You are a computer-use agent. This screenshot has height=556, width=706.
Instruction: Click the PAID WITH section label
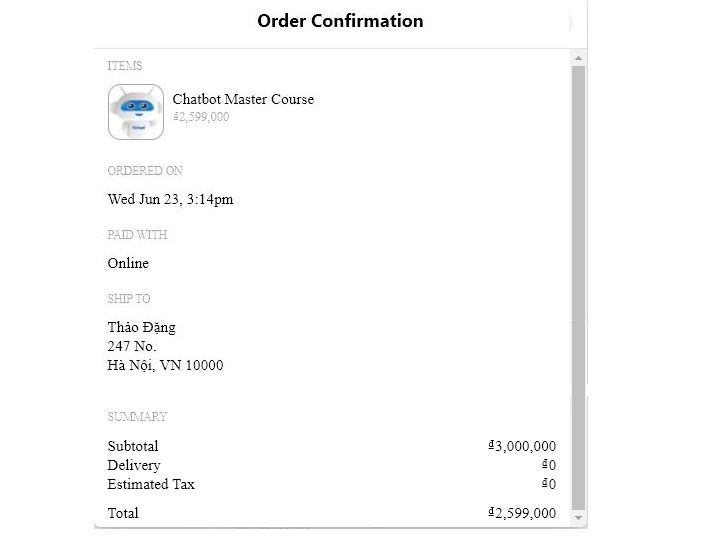[x=137, y=235]
